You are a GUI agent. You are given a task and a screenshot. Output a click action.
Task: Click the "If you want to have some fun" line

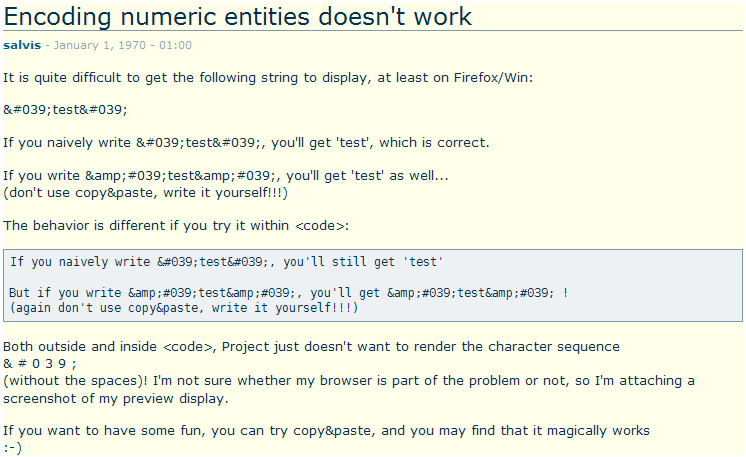(326, 431)
